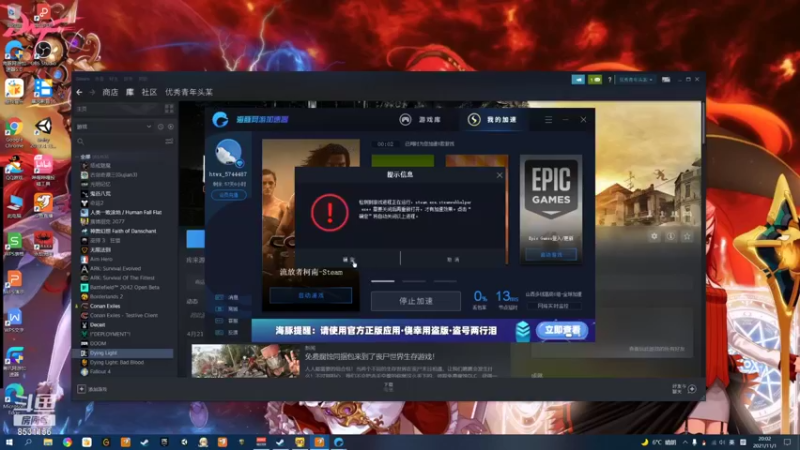Select Human Fall Flat in library
The height and width of the screenshot is (450, 800).
[126, 212]
